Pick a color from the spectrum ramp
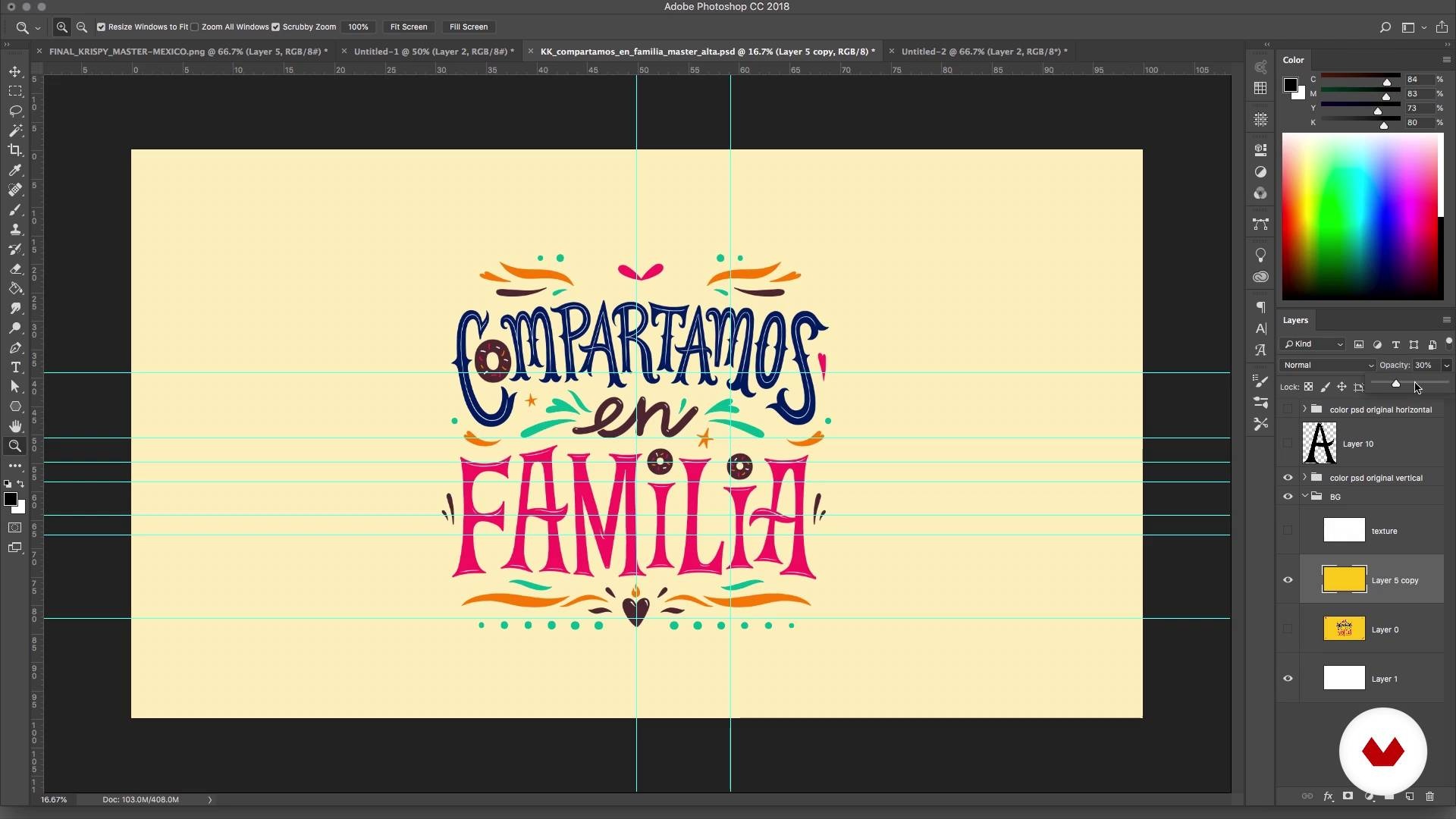The image size is (1456, 819). [x=1362, y=217]
